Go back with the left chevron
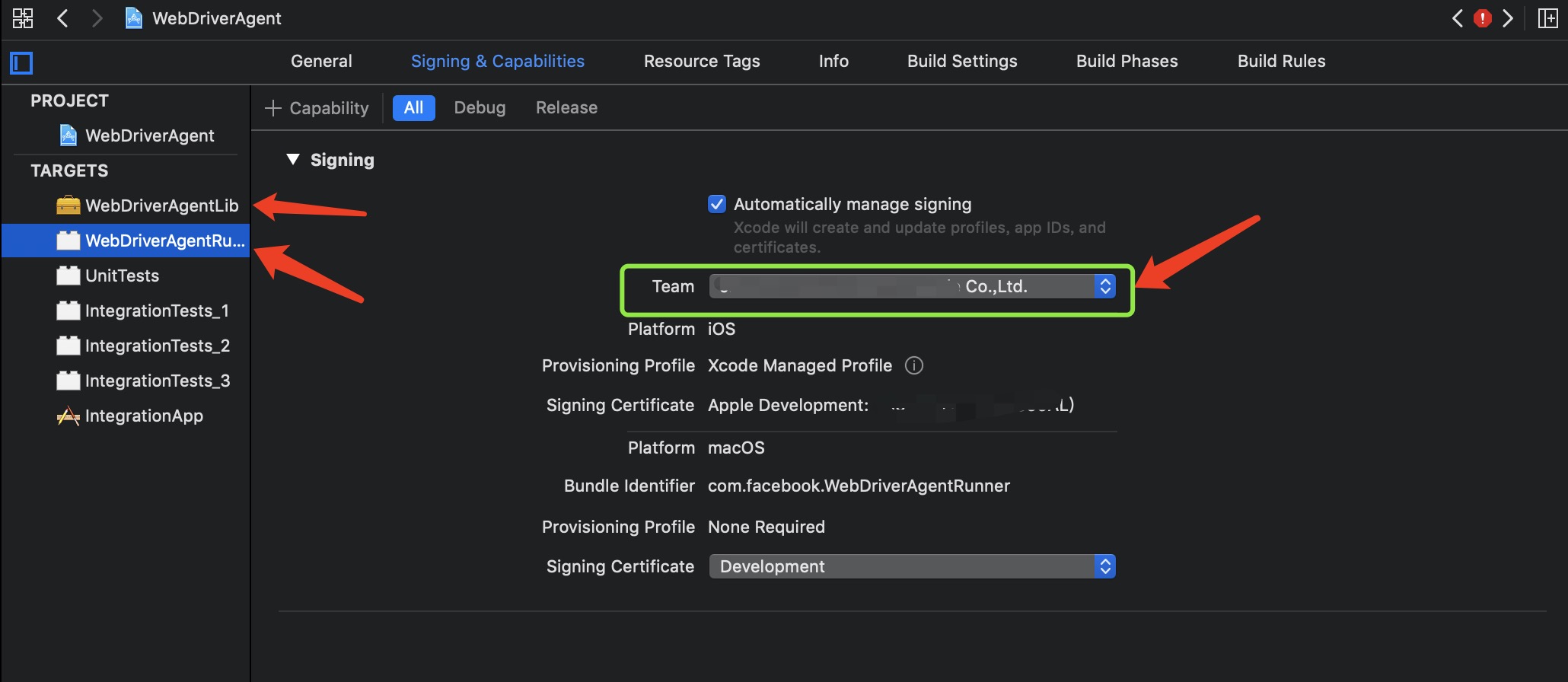 click(63, 18)
